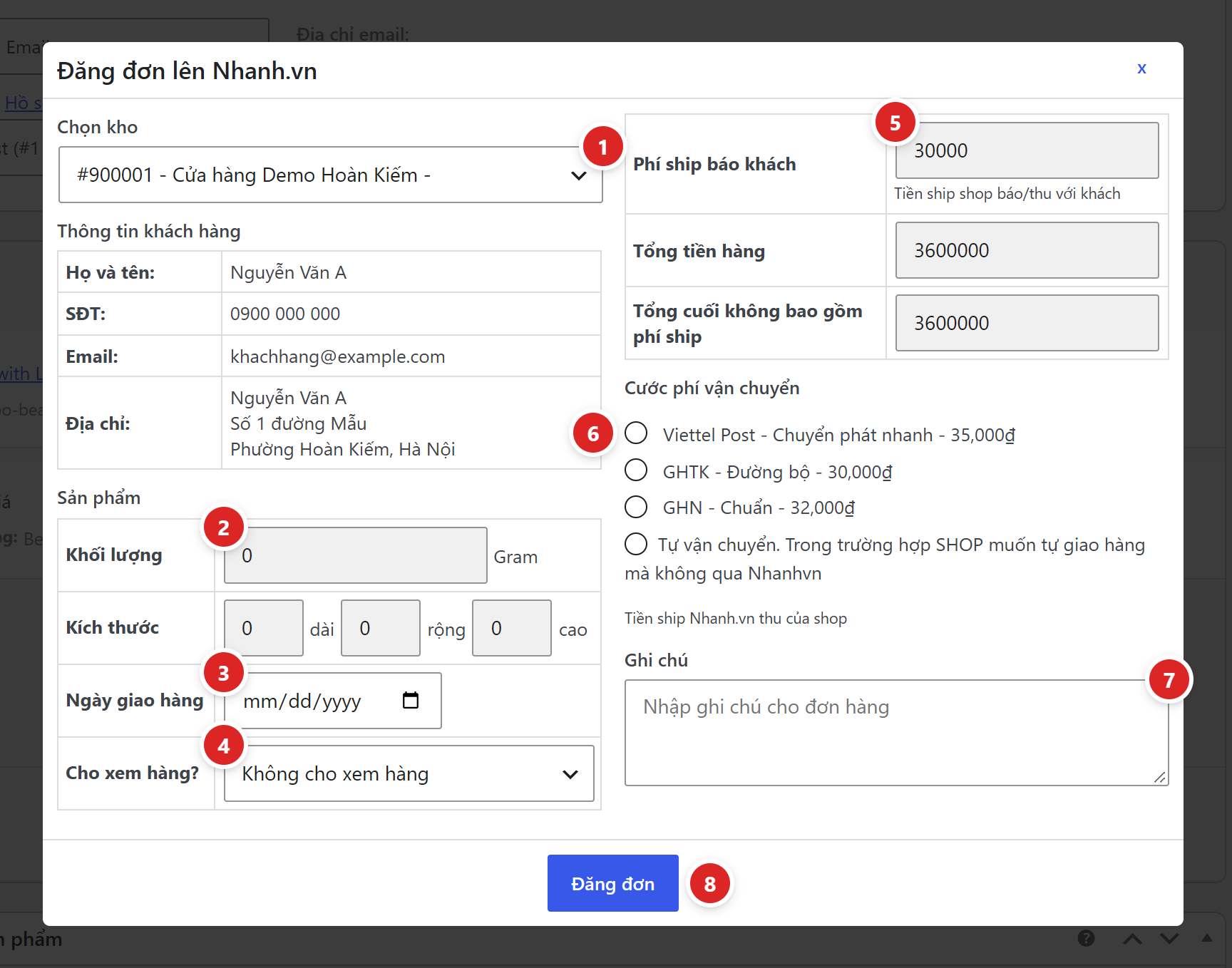Expand the Cho xem hàng dropdown
Screen dimensions: 1232x968
coord(409,773)
